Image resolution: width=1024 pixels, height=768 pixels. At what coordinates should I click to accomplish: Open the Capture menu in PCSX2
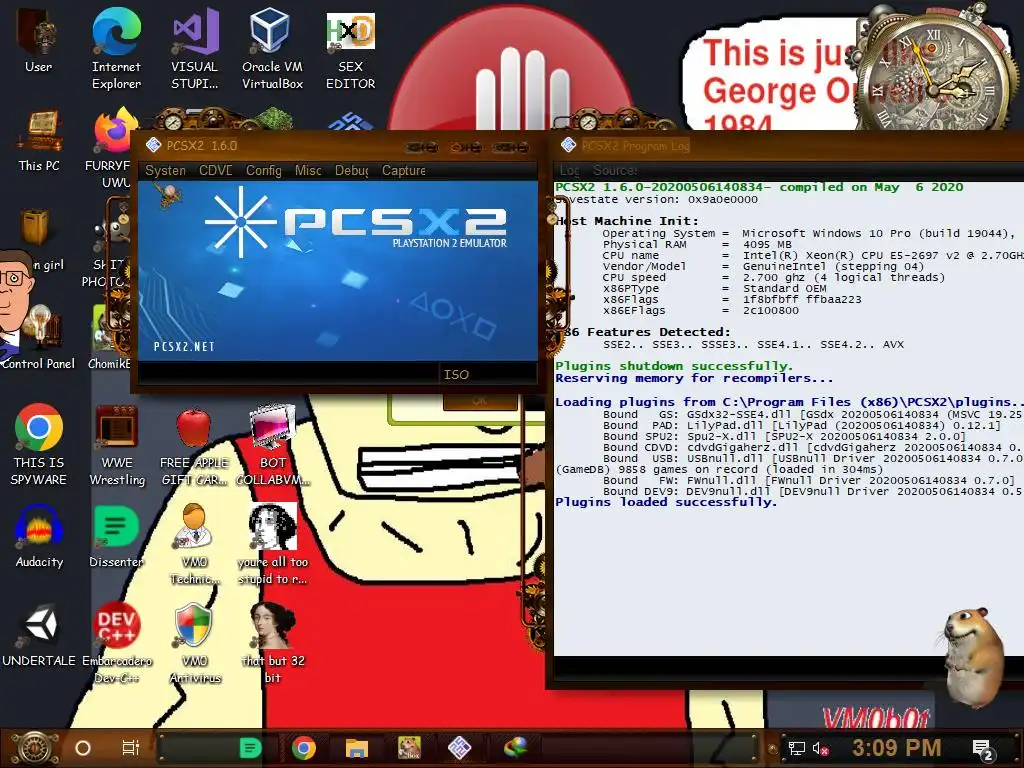404,170
